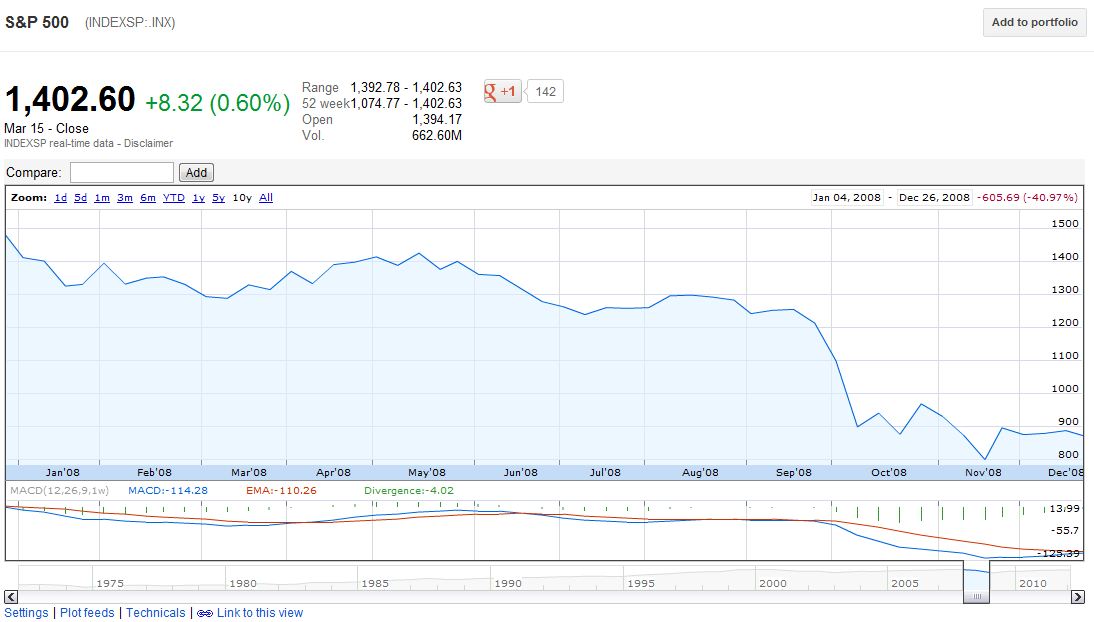1094x622 pixels.
Task: Click the May'08 label on the chart axis
Action: tap(427, 473)
